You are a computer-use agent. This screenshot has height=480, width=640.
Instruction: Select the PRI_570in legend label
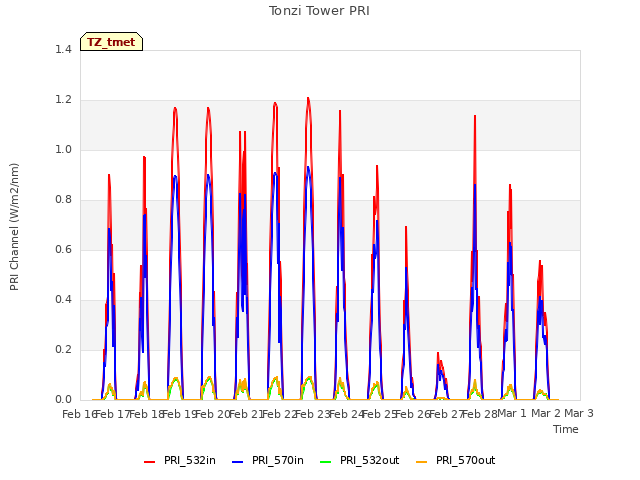tap(278, 460)
